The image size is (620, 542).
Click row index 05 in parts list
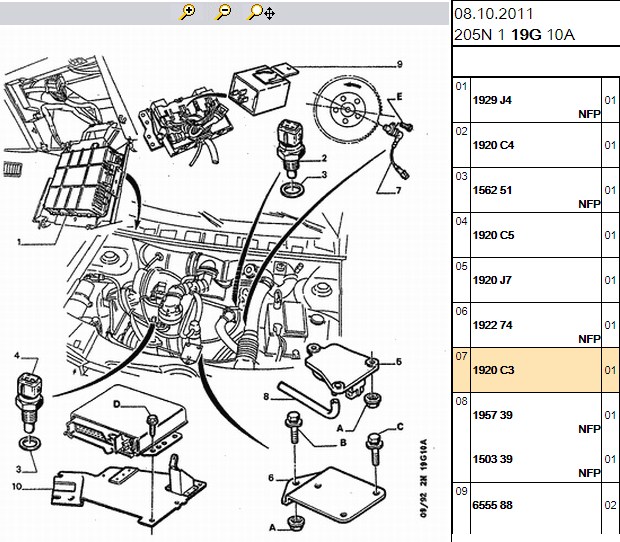point(461,266)
